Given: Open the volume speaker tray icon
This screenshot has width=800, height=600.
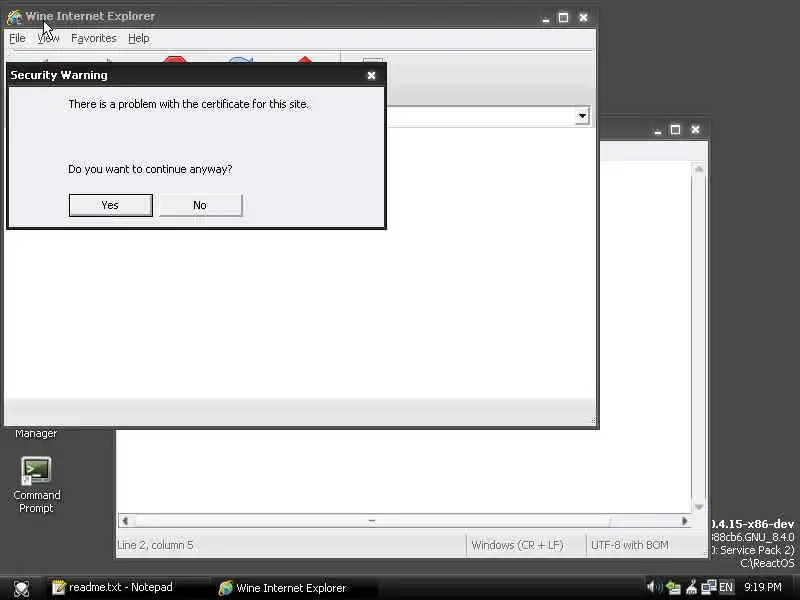Looking at the screenshot, I should [655, 587].
